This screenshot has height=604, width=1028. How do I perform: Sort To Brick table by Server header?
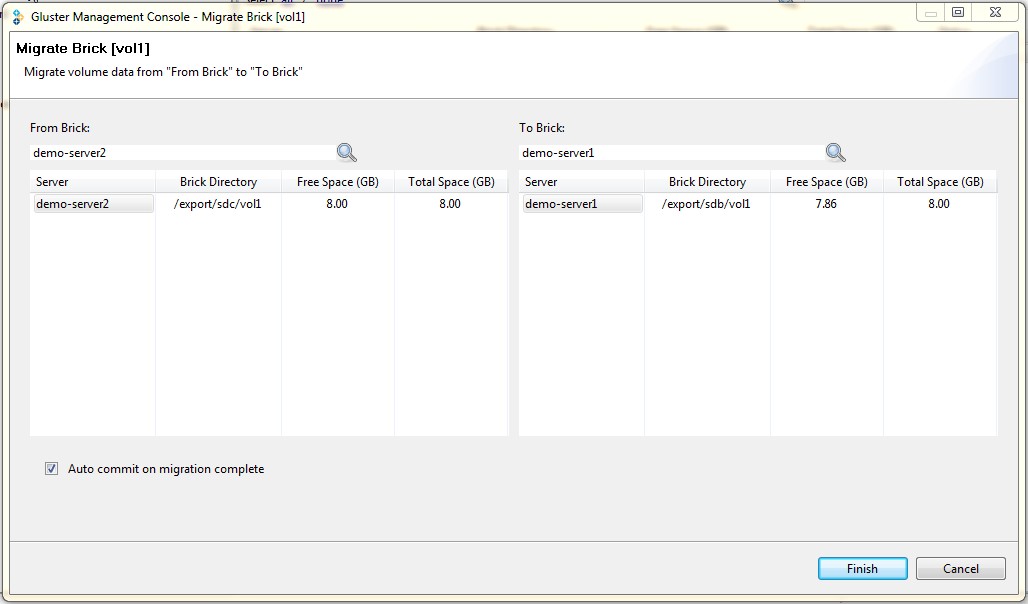581,182
